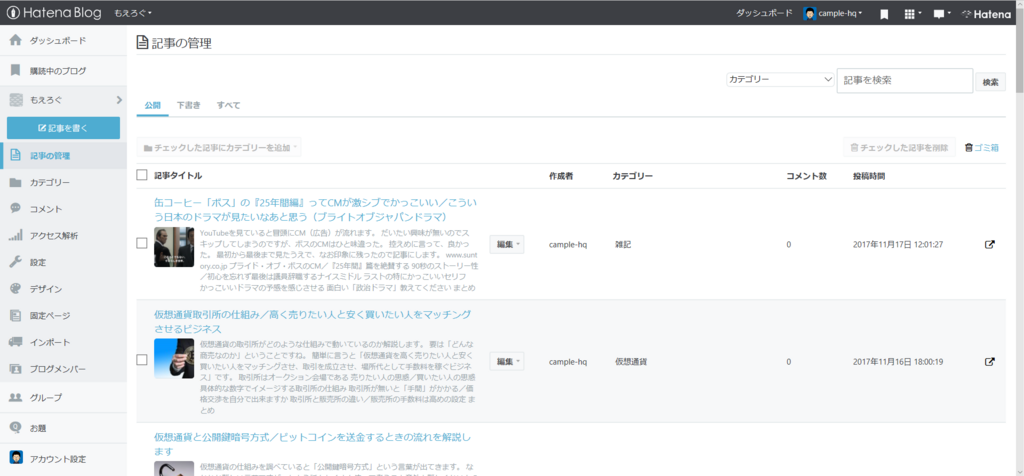Screen dimensions: 1024x476
Task: Click the 雑記 category cell
Action: click(623, 244)
